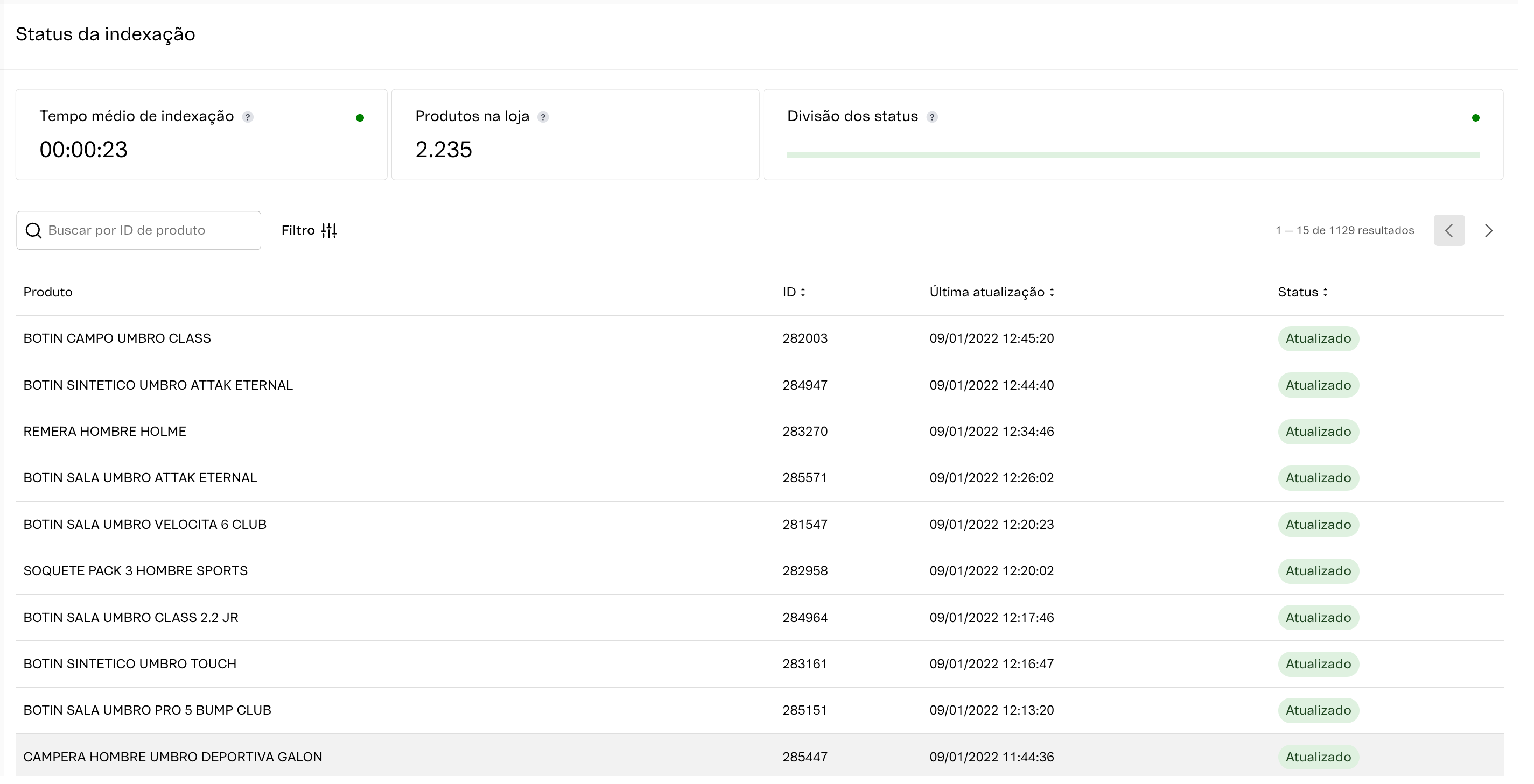Open help tooltip for Produtos na loja
1534x784 pixels.
coord(543,117)
